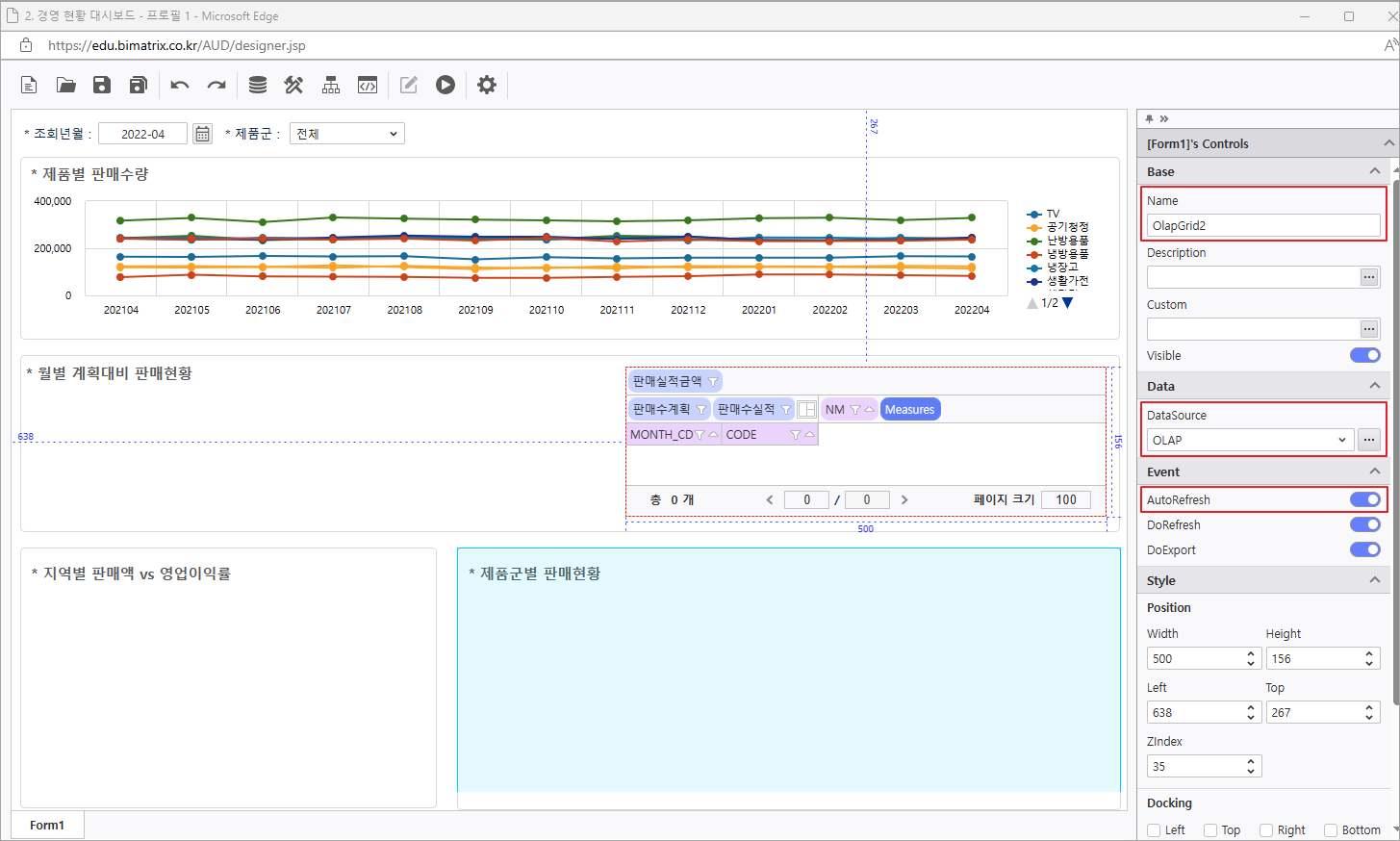1400x841 pixels.
Task: Open the database data source manager
Action: click(257, 85)
